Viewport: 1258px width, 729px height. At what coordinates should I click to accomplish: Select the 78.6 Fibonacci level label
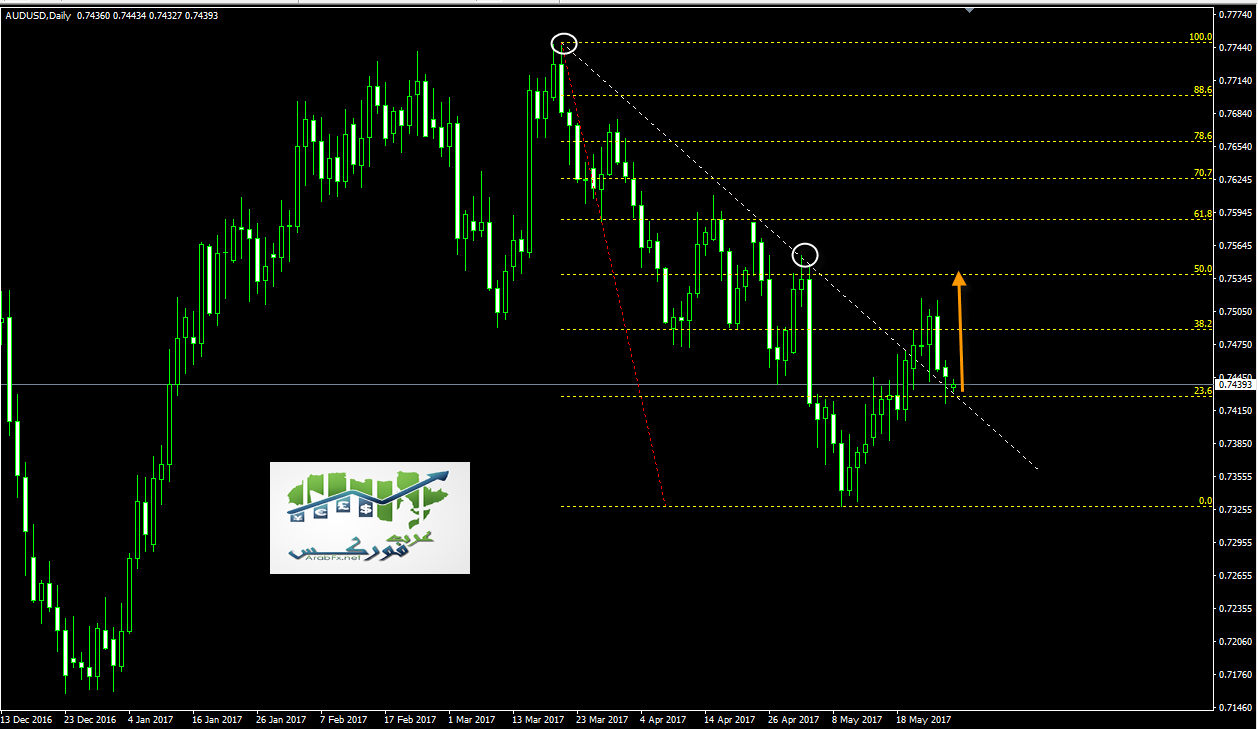(1203, 136)
